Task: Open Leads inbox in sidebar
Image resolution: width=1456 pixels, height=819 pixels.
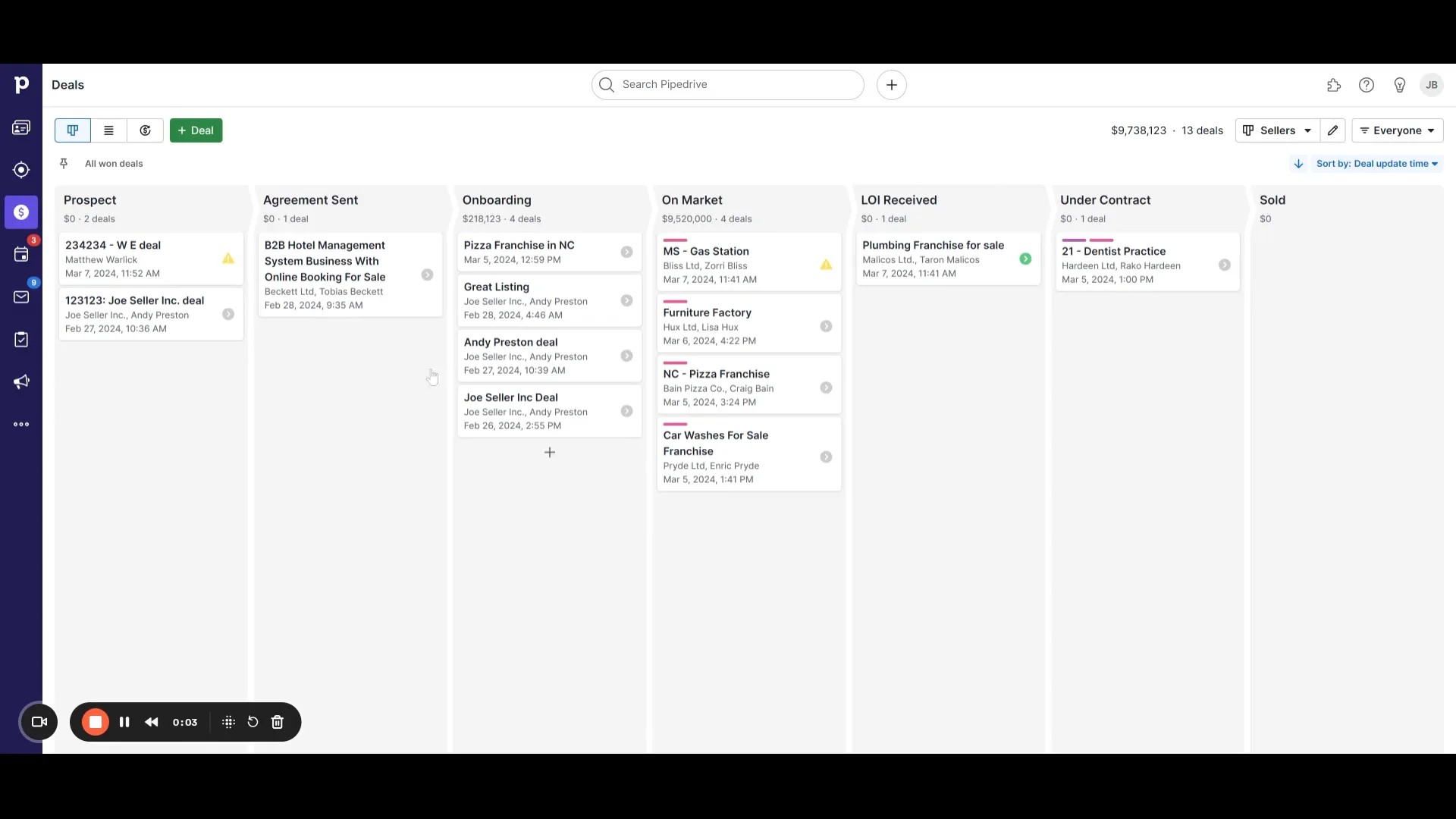Action: (21, 127)
